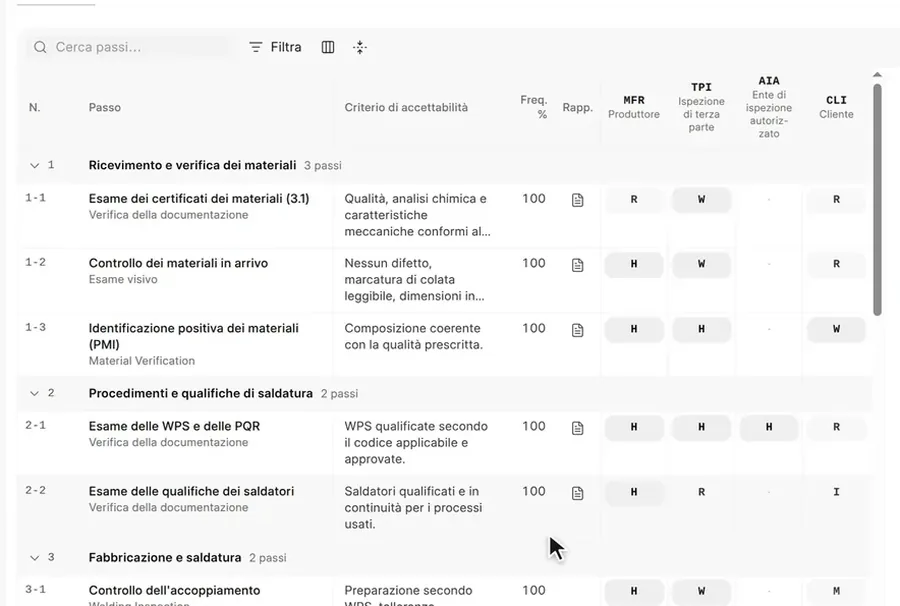Click criterion 'WPS qualificate secondo il codice'
Viewport: 900px width, 606px height.
pos(416,442)
